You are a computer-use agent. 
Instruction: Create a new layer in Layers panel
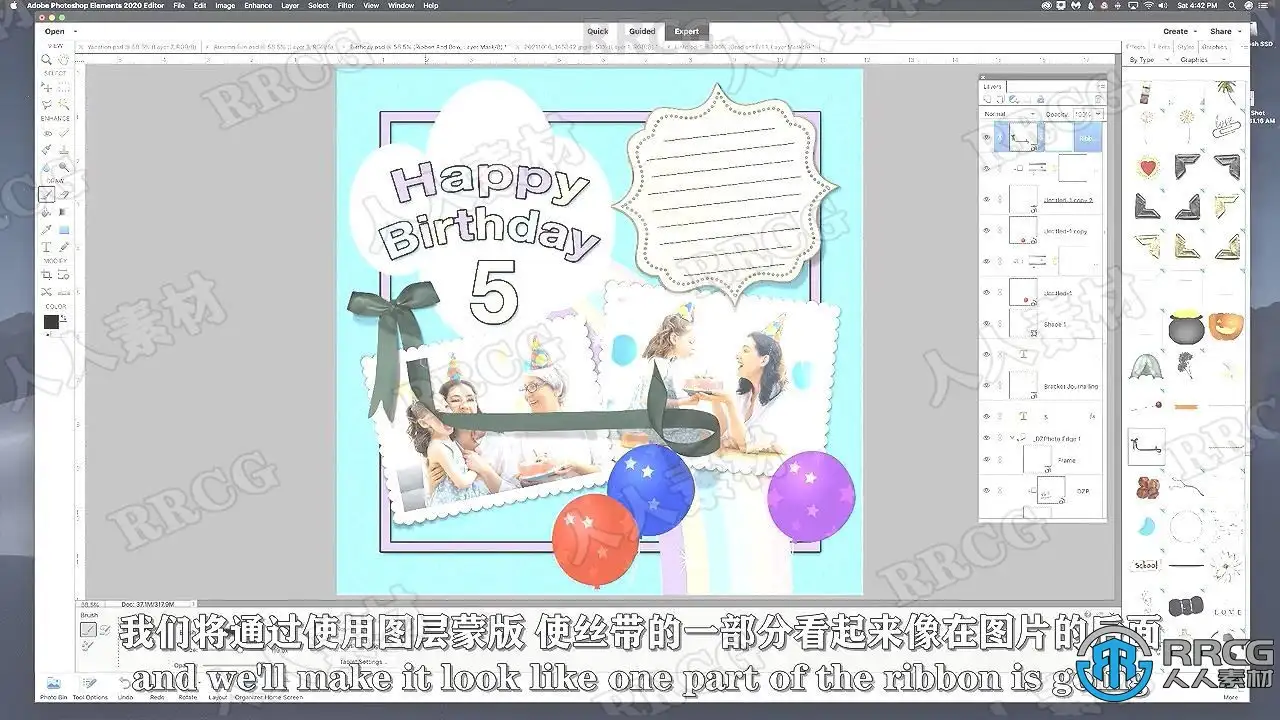pyautogui.click(x=986, y=98)
